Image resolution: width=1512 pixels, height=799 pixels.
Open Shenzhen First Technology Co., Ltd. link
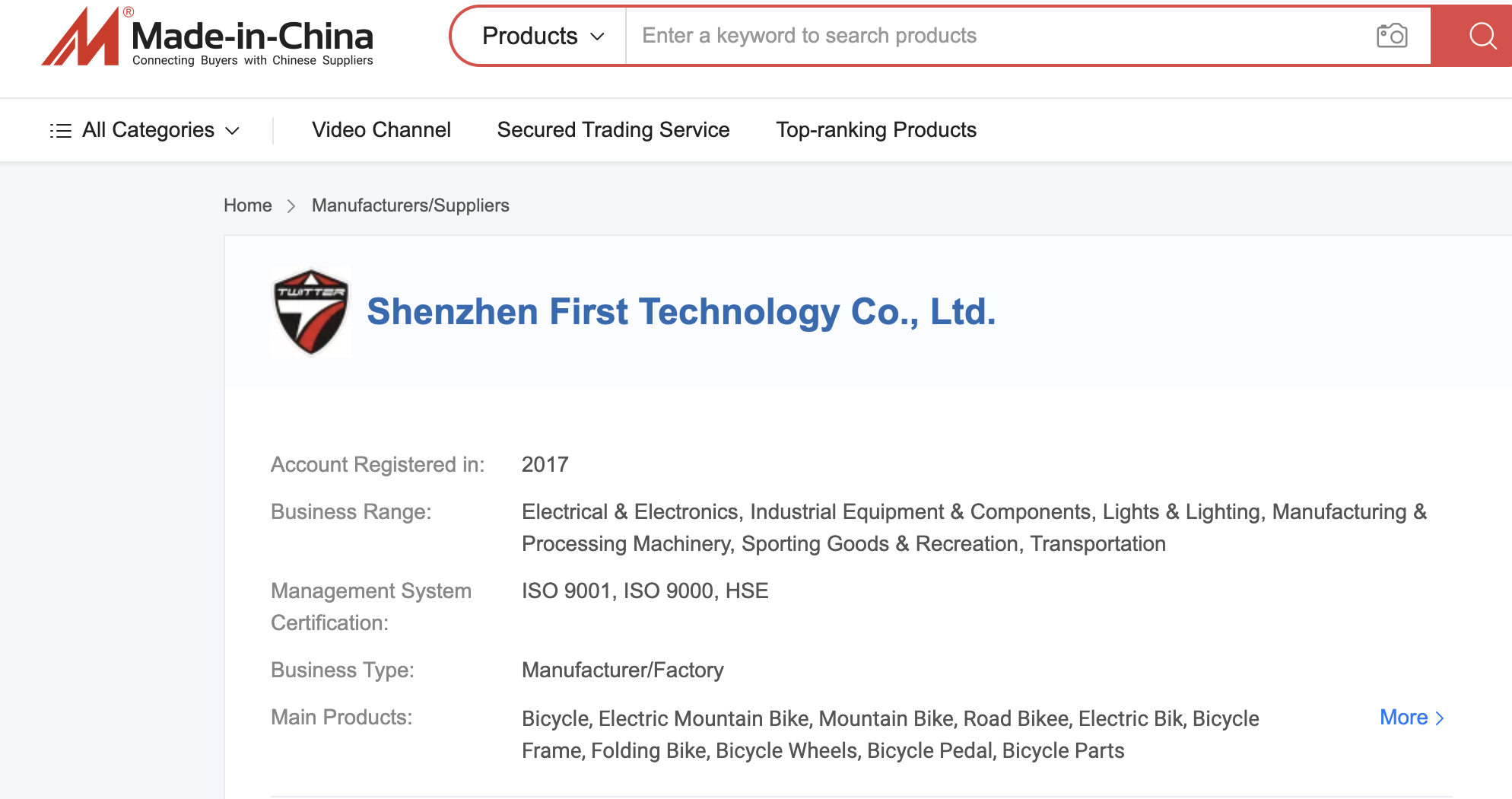[x=681, y=312]
